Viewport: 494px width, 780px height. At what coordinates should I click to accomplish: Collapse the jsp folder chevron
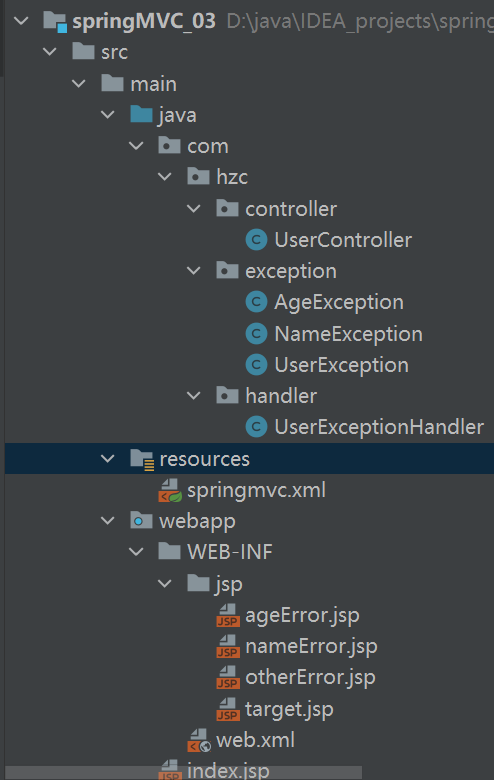pyautogui.click(x=165, y=583)
